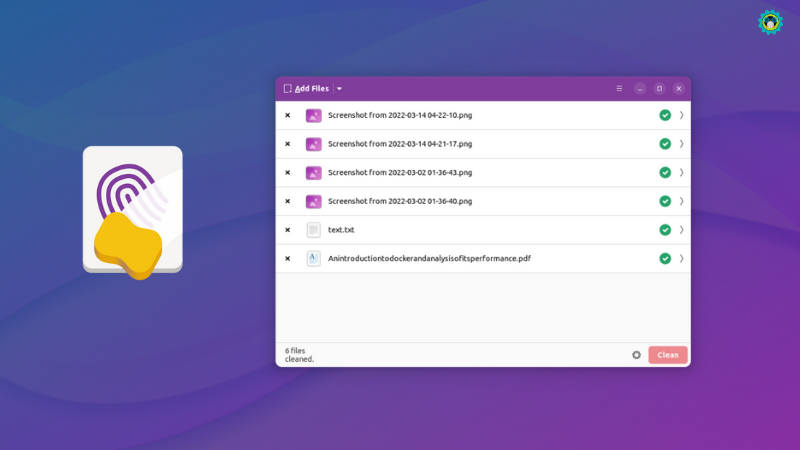Image resolution: width=800 pixels, height=450 pixels.
Task: Open the hamburger menu in the header bar
Action: click(619, 89)
